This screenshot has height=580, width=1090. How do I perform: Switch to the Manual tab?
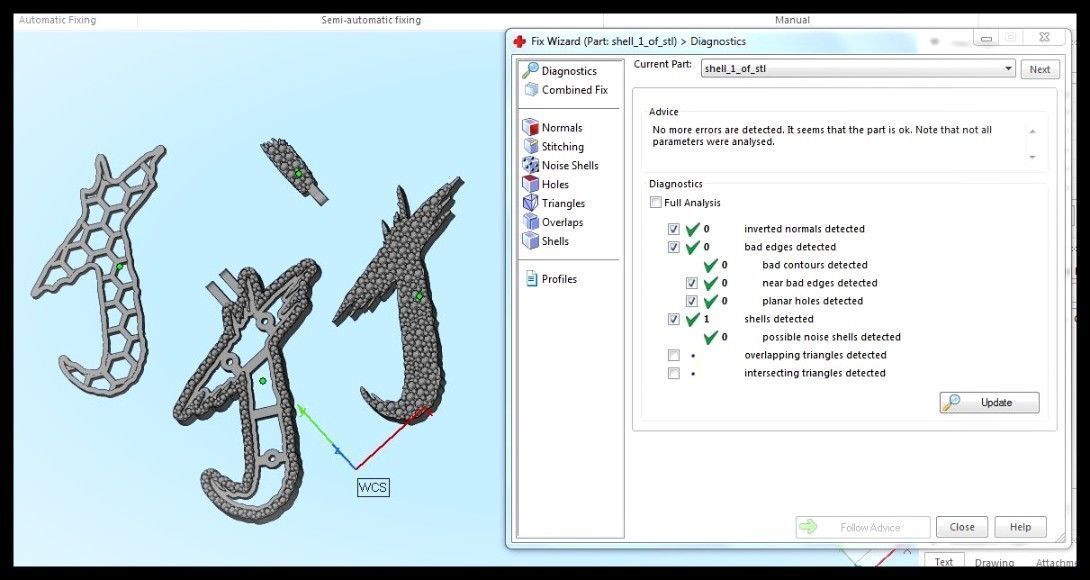click(792, 20)
